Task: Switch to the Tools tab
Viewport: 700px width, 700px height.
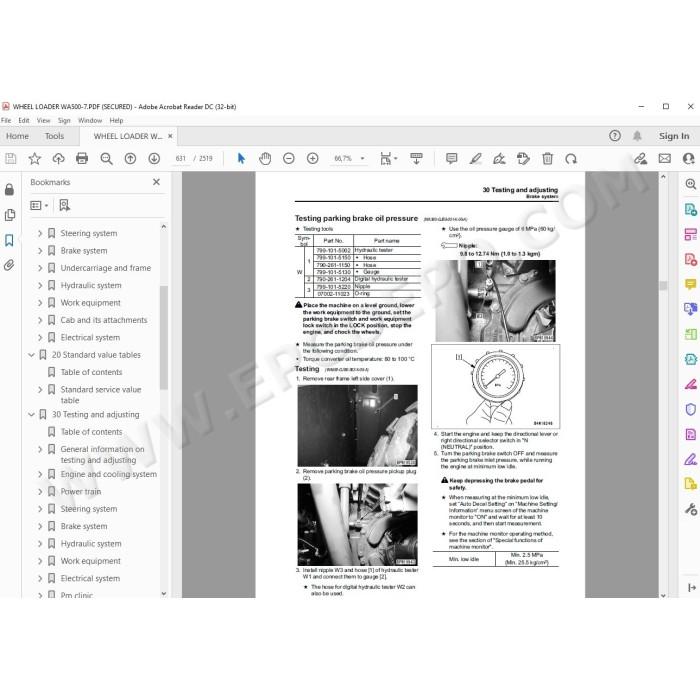Action: click(54, 136)
